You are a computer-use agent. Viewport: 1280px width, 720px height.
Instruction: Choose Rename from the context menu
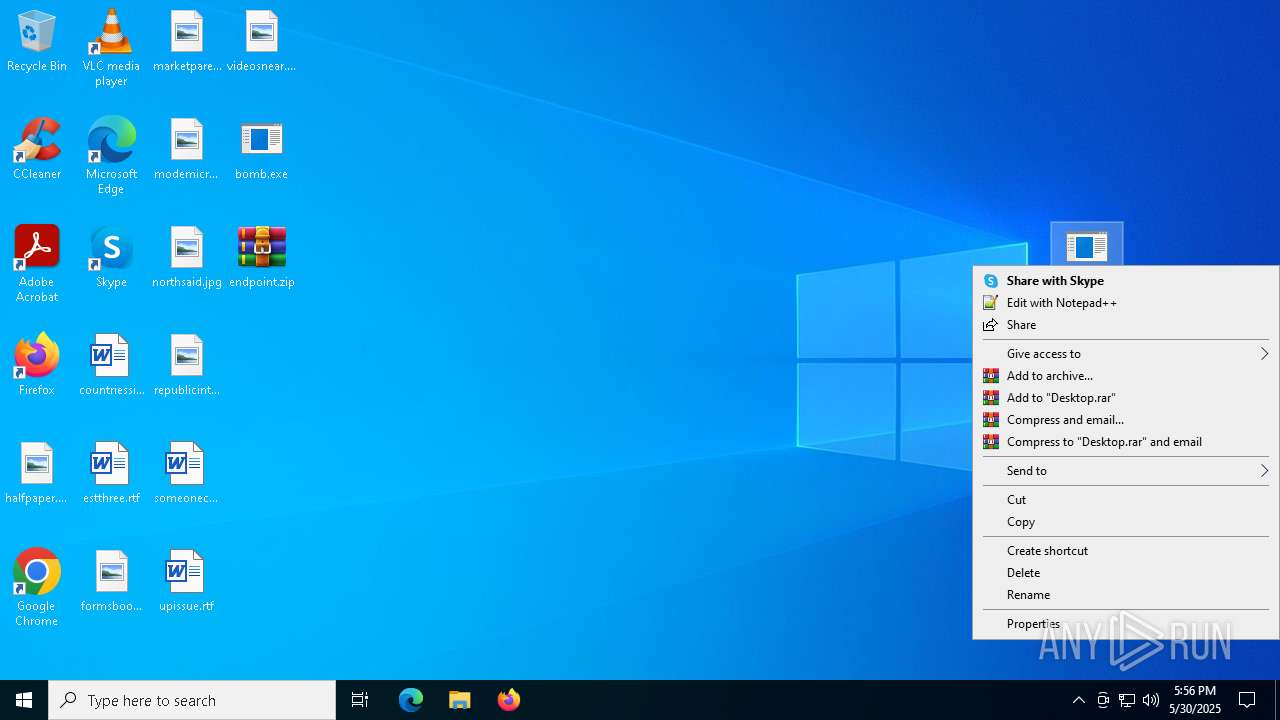pyautogui.click(x=1126, y=595)
